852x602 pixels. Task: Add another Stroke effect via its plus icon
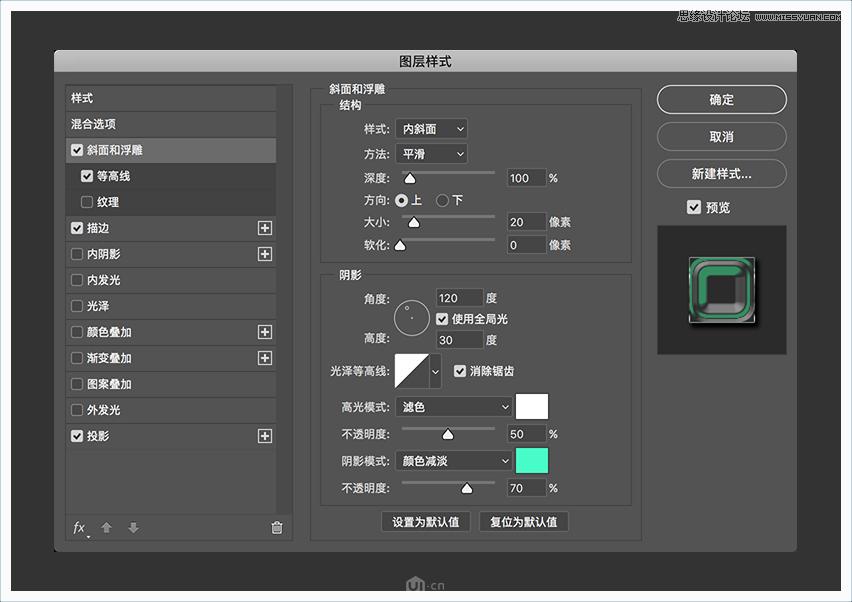(x=265, y=228)
